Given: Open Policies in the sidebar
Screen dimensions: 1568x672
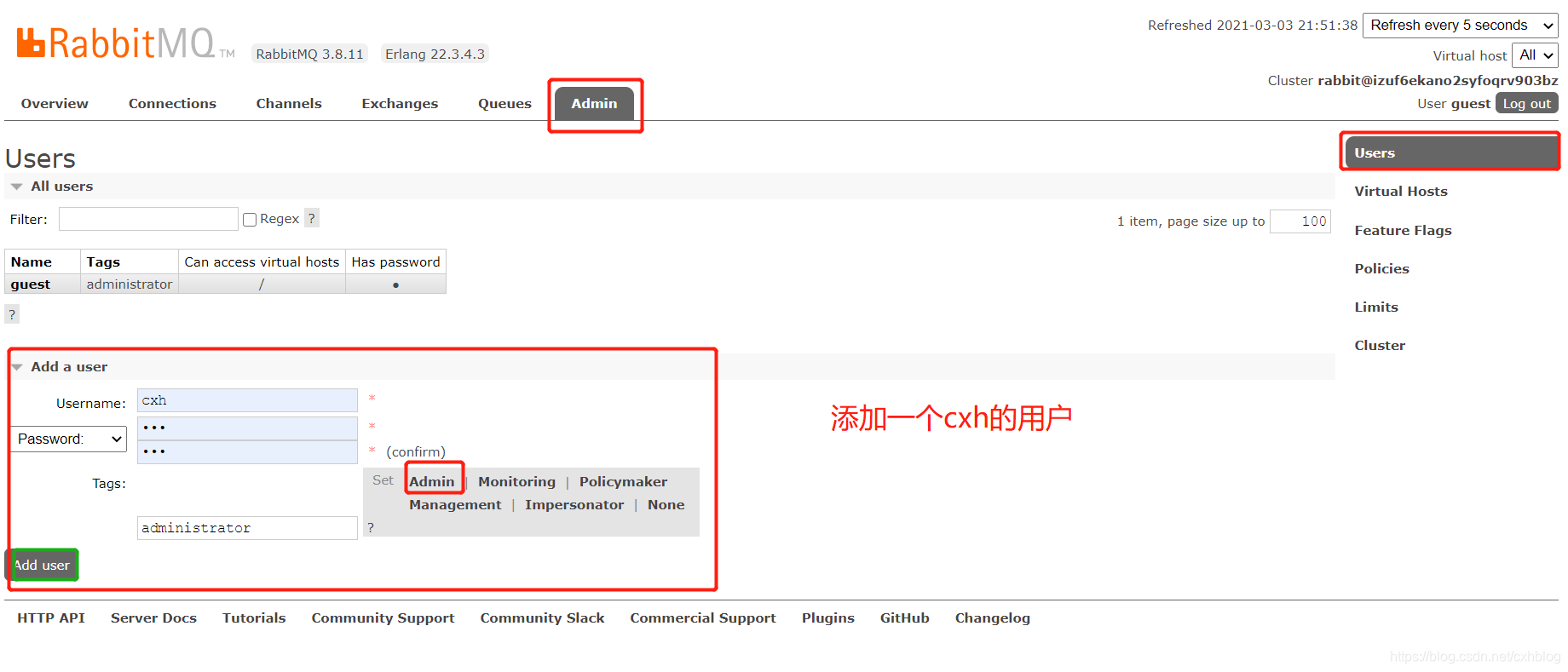Looking at the screenshot, I should (1381, 268).
